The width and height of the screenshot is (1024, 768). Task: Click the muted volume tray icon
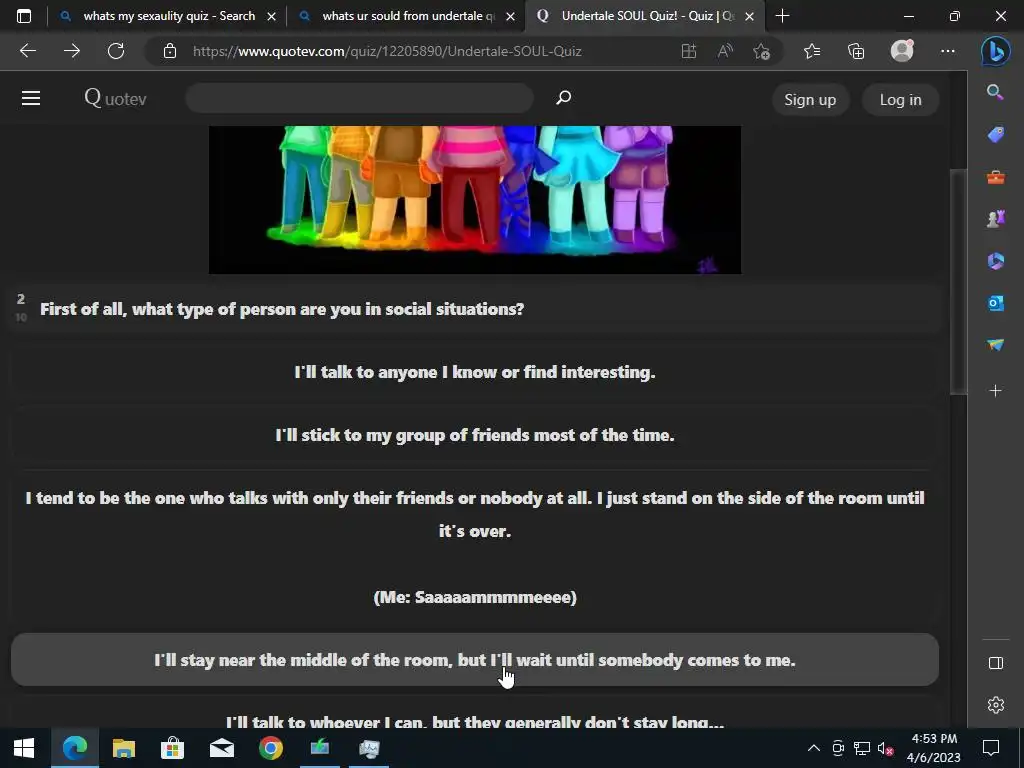coord(886,748)
